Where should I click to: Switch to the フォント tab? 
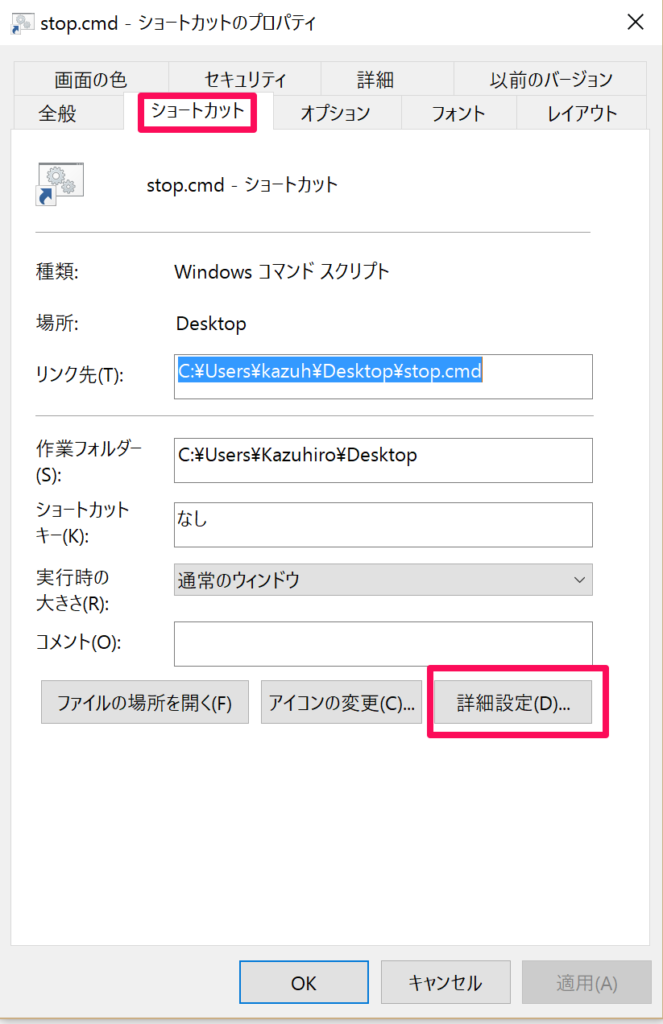[x=457, y=114]
